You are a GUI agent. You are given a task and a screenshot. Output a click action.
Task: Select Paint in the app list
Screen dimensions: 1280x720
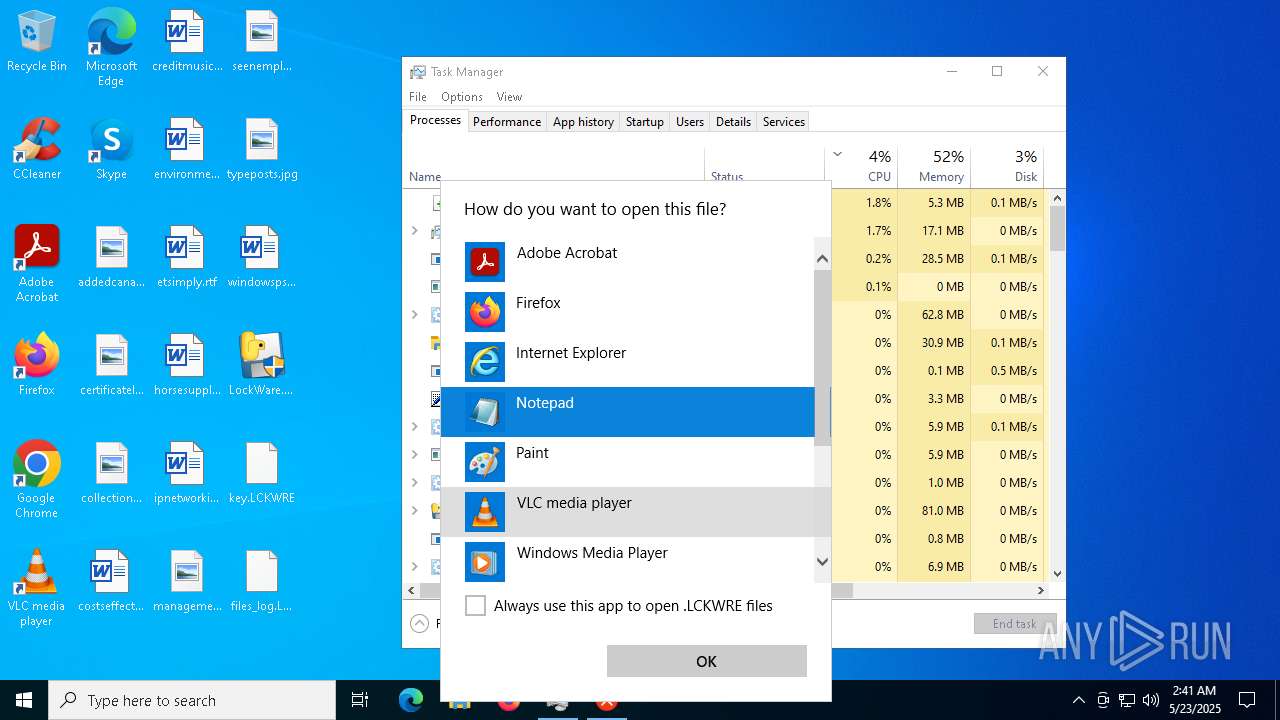627,462
